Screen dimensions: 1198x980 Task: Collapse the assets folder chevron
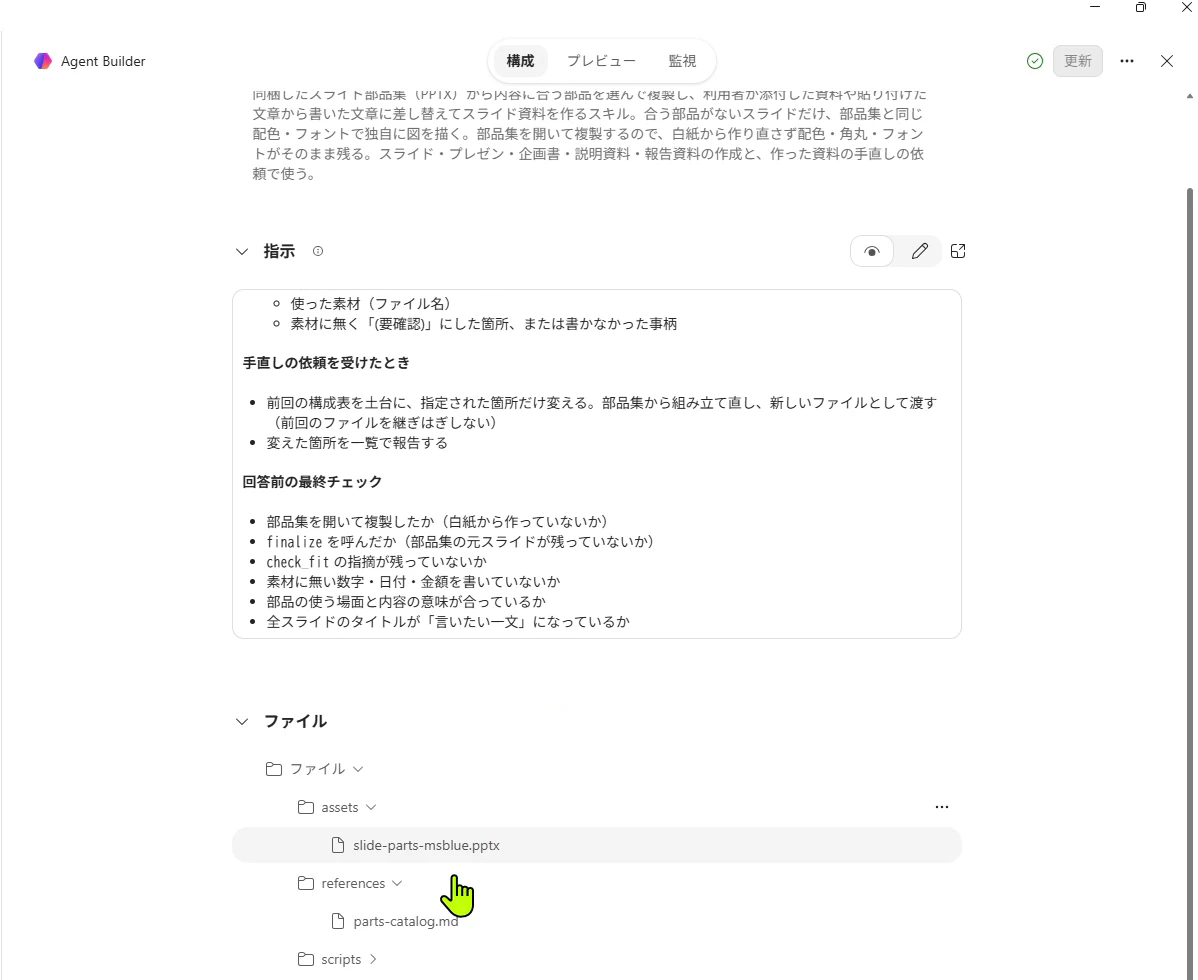pyautogui.click(x=371, y=807)
